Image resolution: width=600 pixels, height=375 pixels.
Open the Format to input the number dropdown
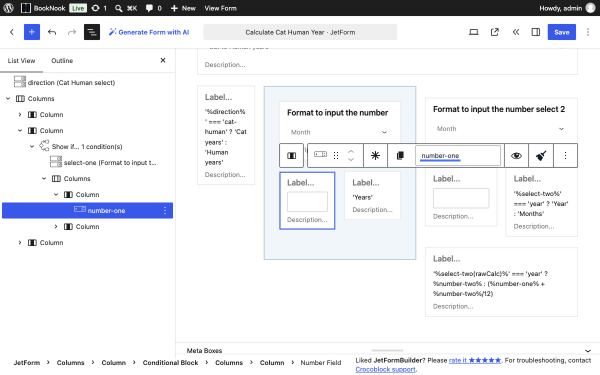[x=339, y=132]
